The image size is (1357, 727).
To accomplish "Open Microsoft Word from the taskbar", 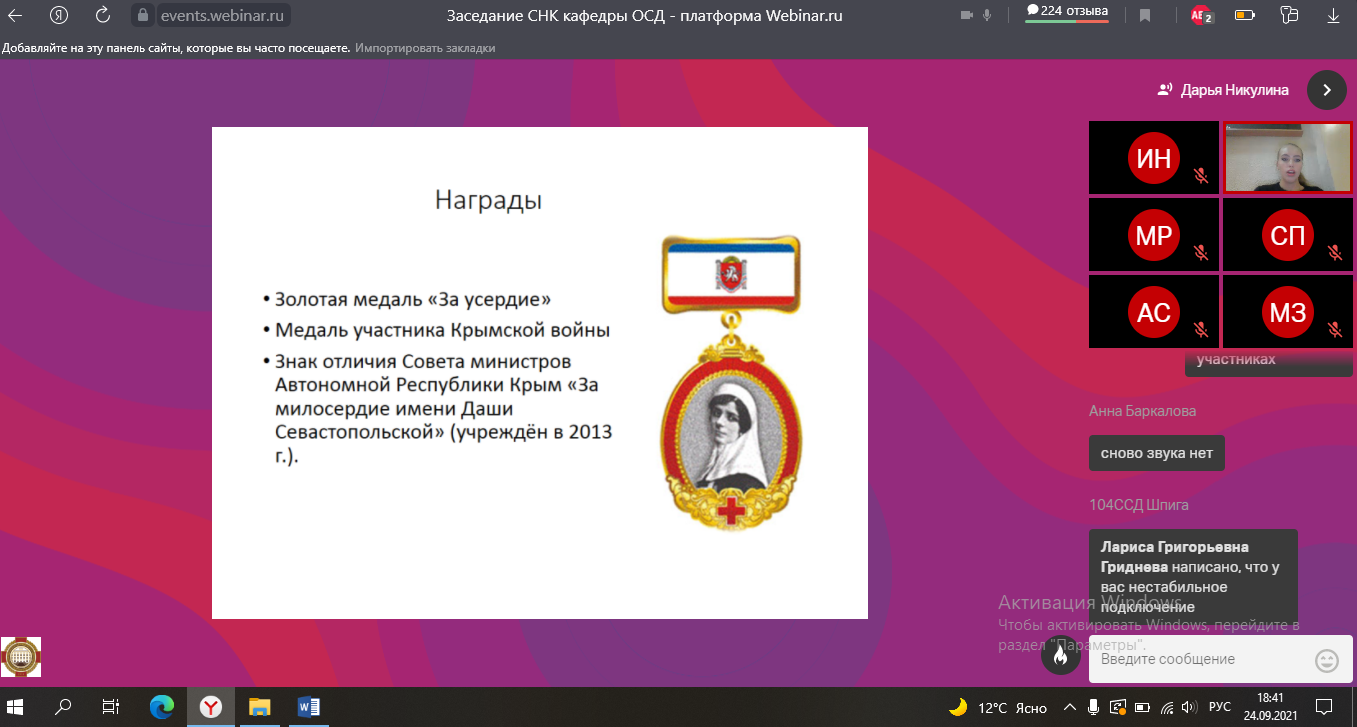I will point(309,707).
